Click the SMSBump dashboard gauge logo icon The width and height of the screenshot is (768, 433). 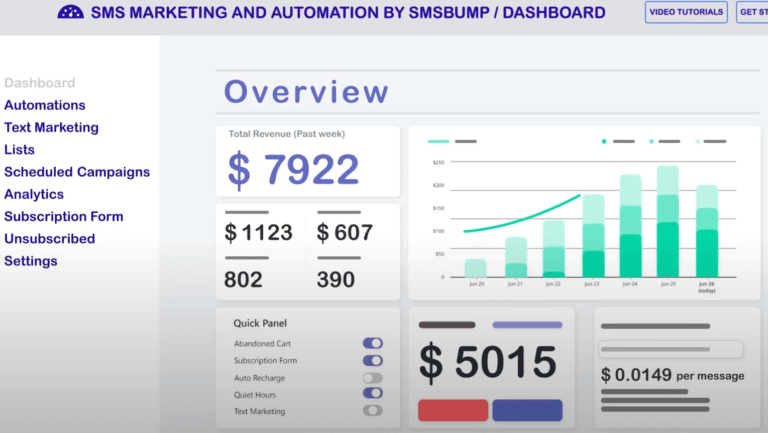70,12
